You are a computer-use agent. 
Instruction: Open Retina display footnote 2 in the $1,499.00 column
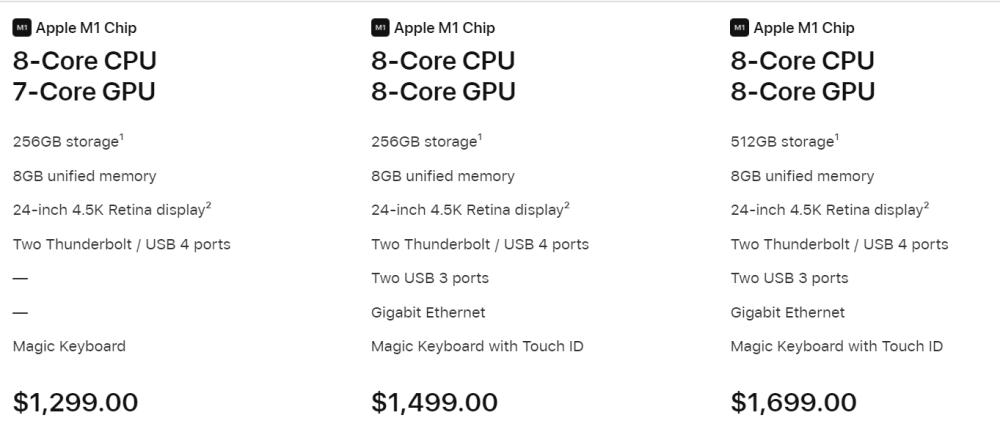click(x=567, y=205)
